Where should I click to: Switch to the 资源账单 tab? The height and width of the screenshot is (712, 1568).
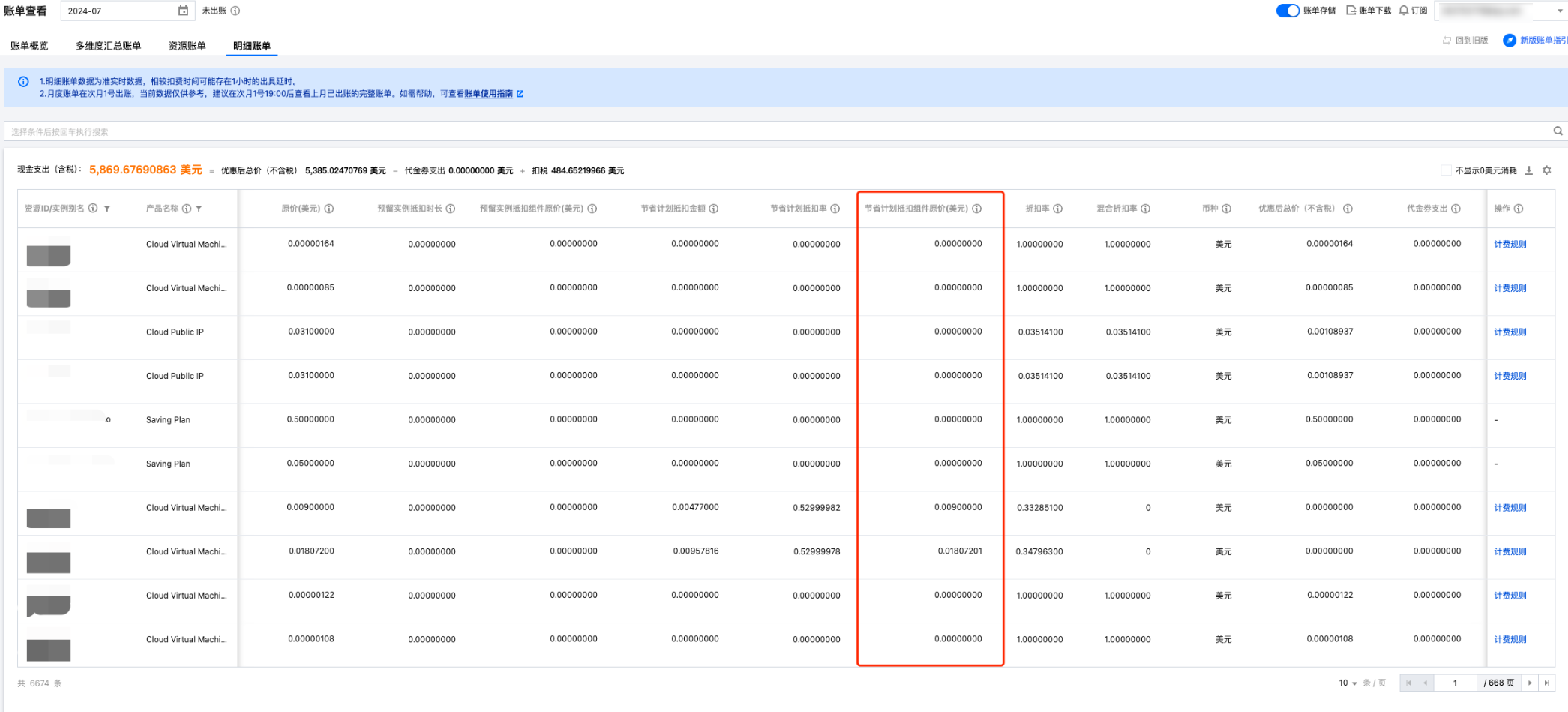tap(187, 46)
